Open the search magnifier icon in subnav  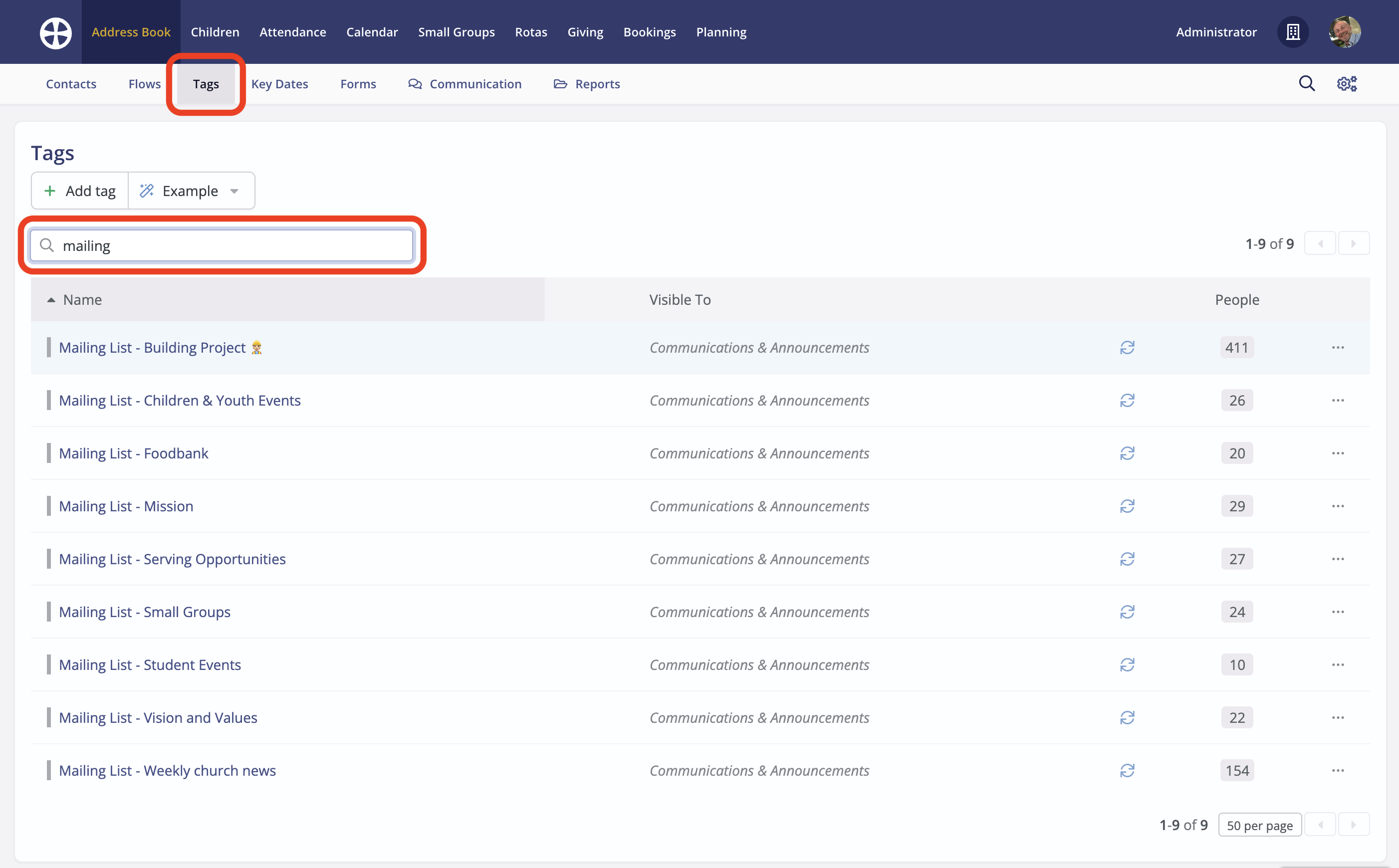(1307, 84)
